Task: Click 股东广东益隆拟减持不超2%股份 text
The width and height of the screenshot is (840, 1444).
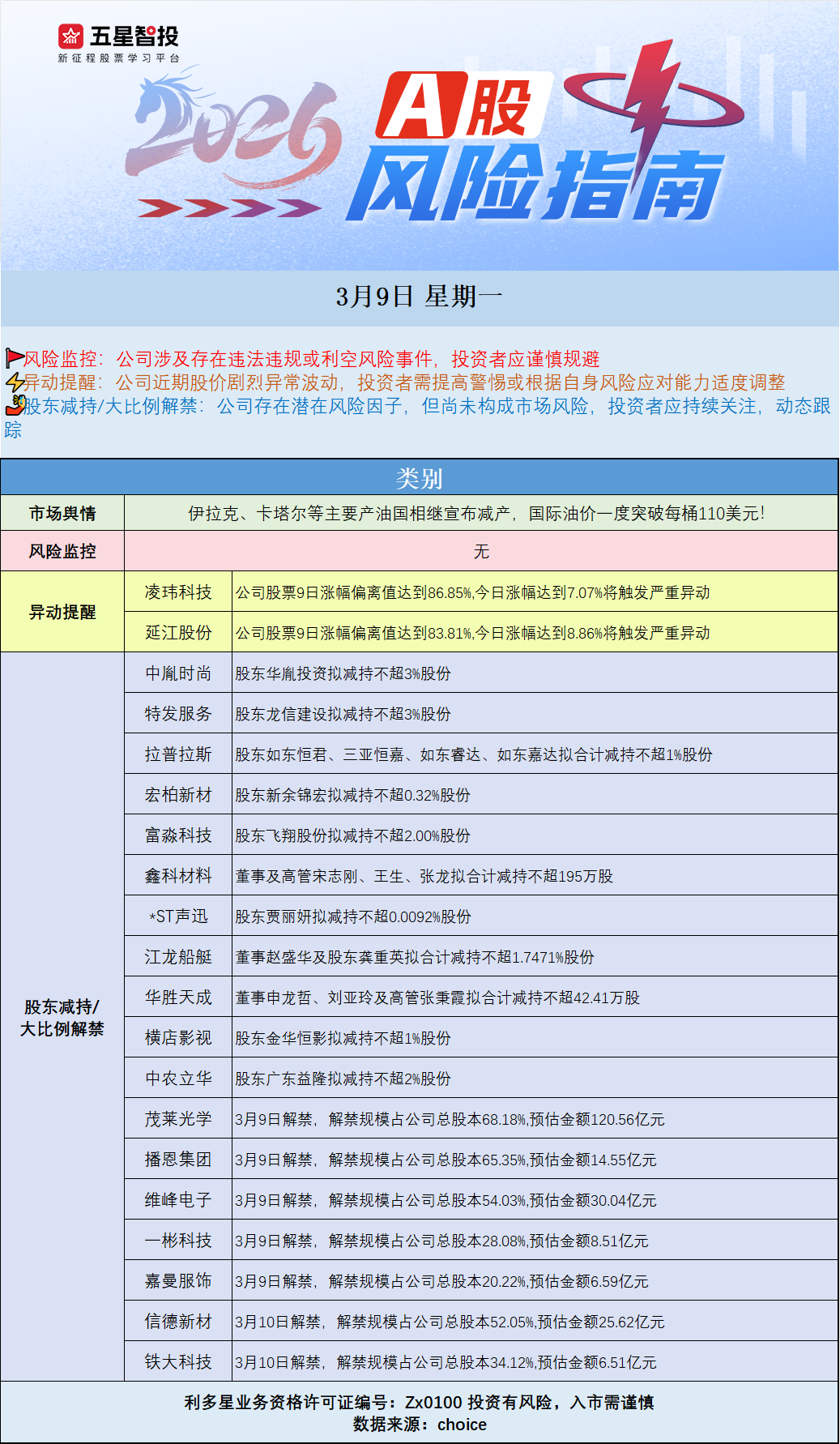Action: click(x=343, y=1079)
